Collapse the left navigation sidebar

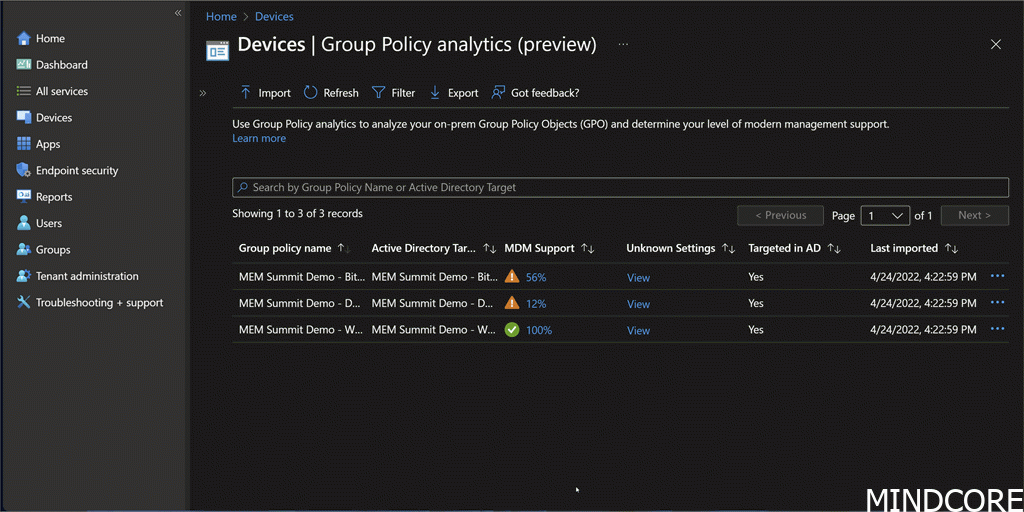pos(178,13)
